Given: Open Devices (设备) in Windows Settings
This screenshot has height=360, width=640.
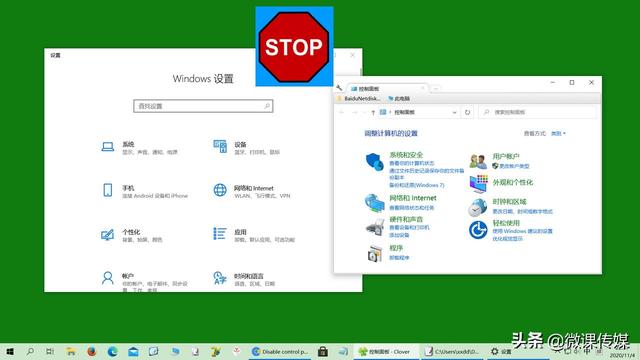Looking at the screenshot, I should tap(247, 147).
